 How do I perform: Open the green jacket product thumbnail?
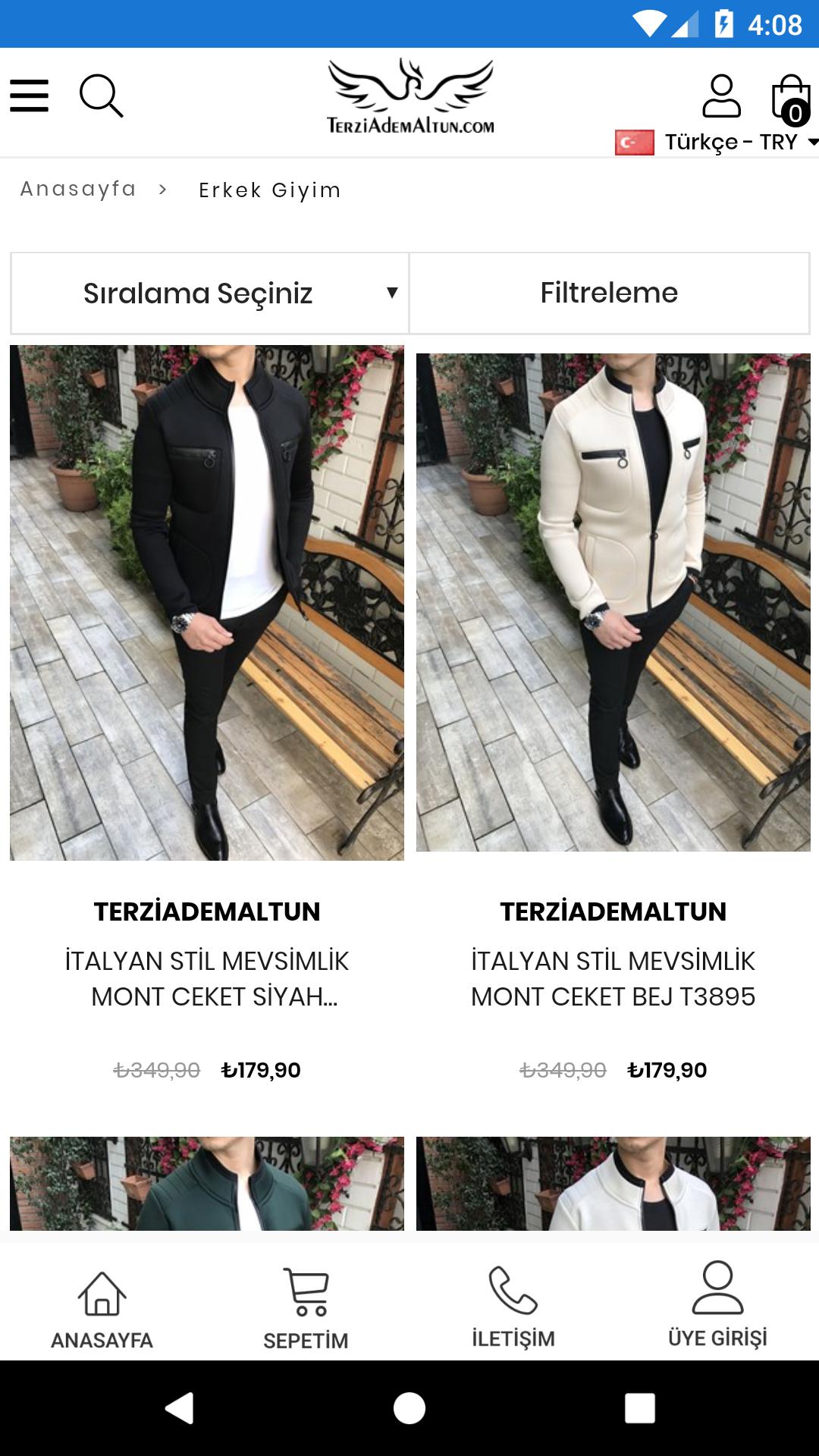(207, 1183)
